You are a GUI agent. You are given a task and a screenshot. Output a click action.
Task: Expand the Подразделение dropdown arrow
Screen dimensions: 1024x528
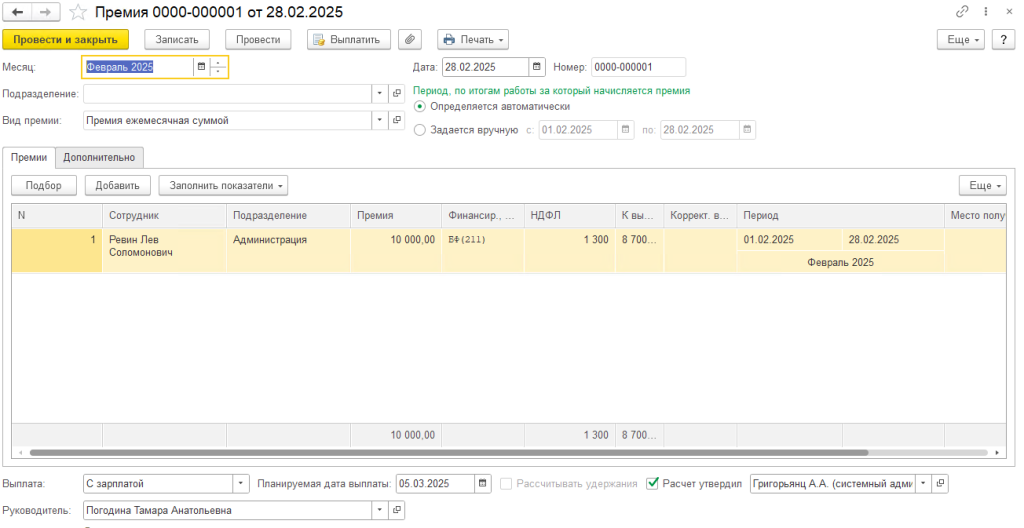381,93
